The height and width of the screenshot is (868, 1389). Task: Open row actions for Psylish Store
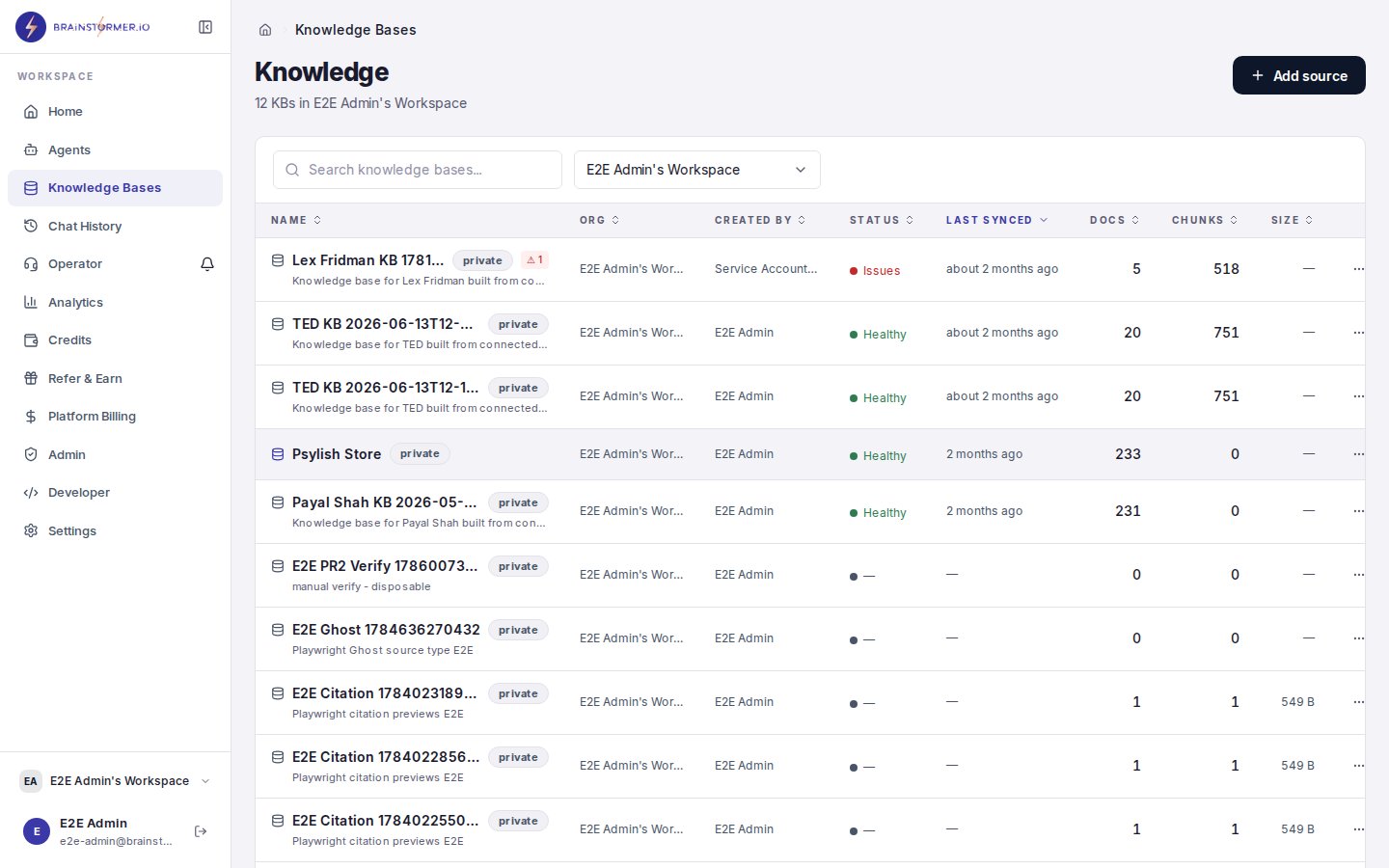coord(1358,454)
